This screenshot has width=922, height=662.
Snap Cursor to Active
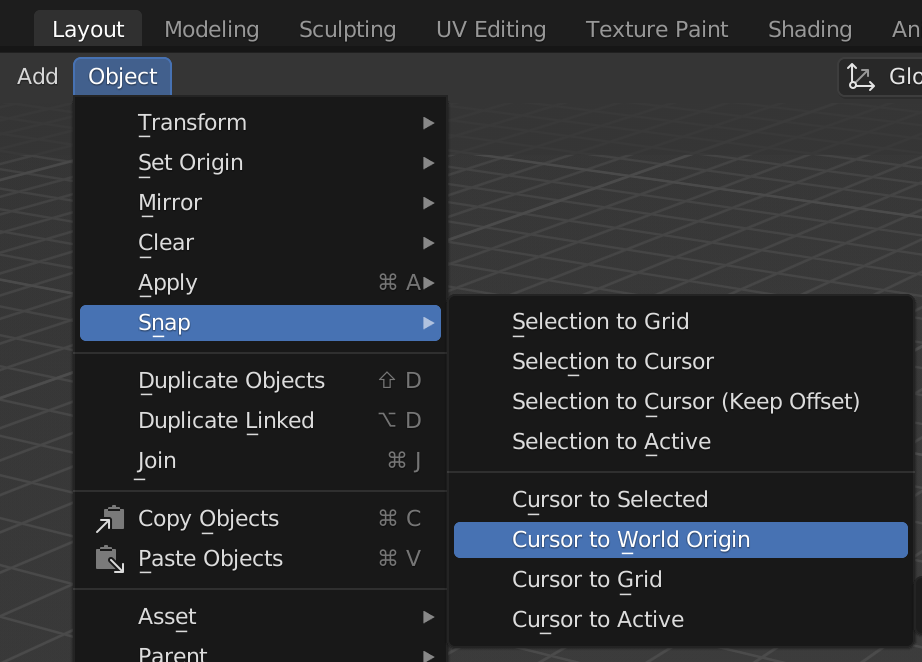(680, 620)
